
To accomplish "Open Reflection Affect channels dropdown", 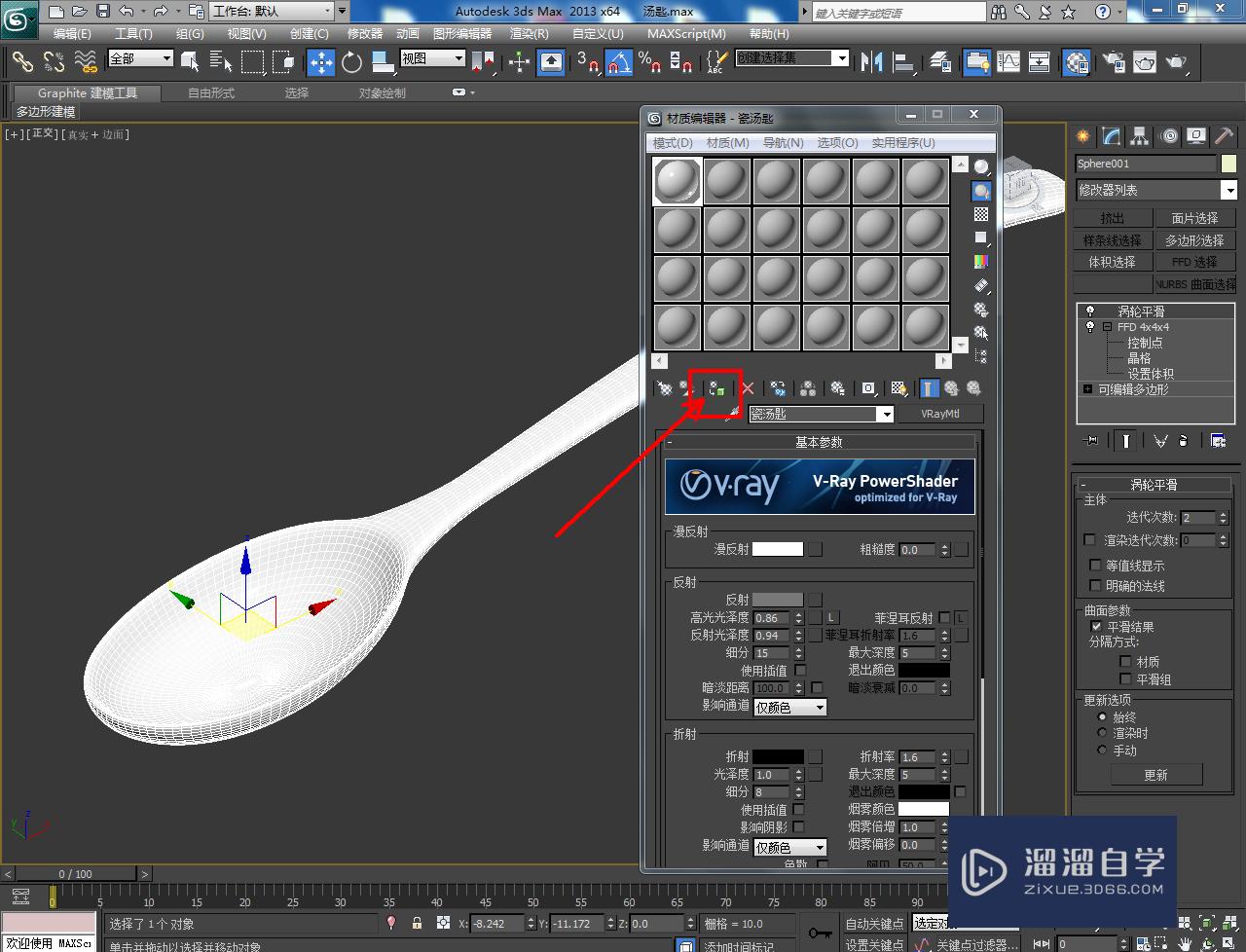I will click(x=790, y=707).
